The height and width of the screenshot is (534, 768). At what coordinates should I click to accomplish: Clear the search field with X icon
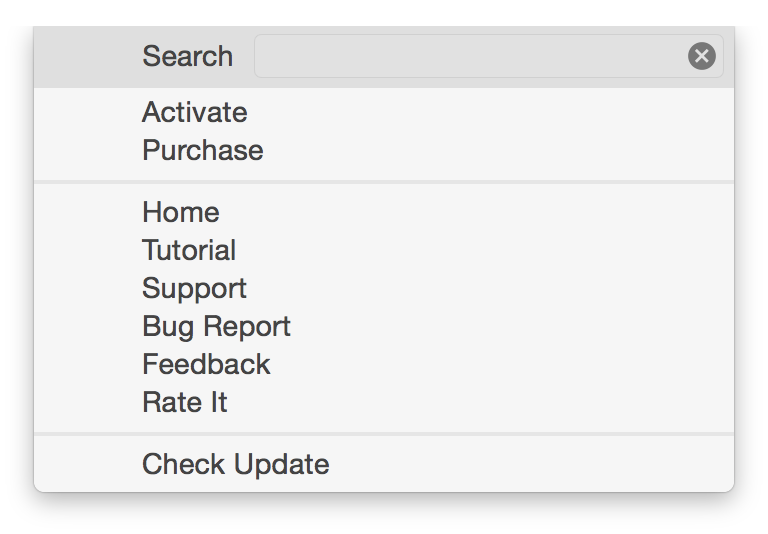[x=702, y=56]
